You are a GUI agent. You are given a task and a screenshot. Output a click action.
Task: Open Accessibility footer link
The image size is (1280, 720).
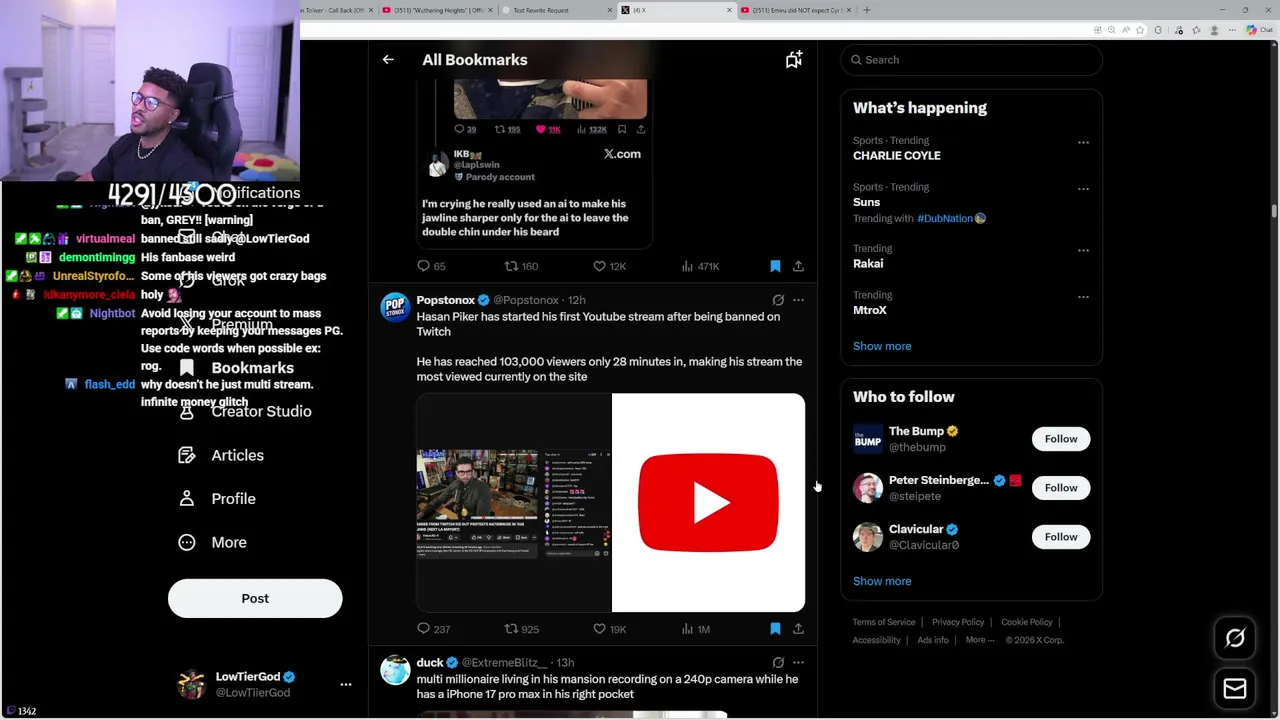tap(877, 640)
